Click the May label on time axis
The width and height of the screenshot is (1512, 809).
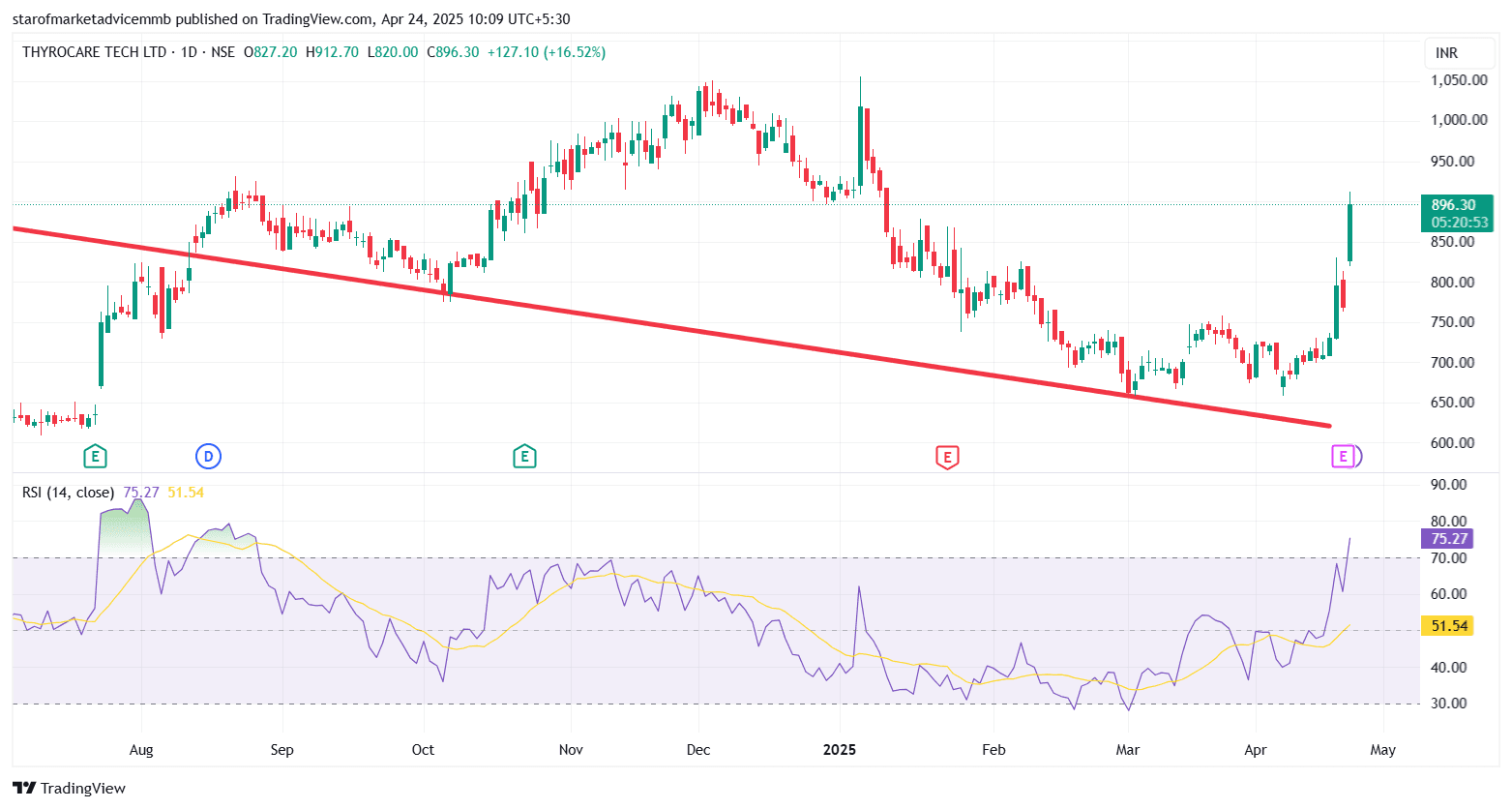1383,750
